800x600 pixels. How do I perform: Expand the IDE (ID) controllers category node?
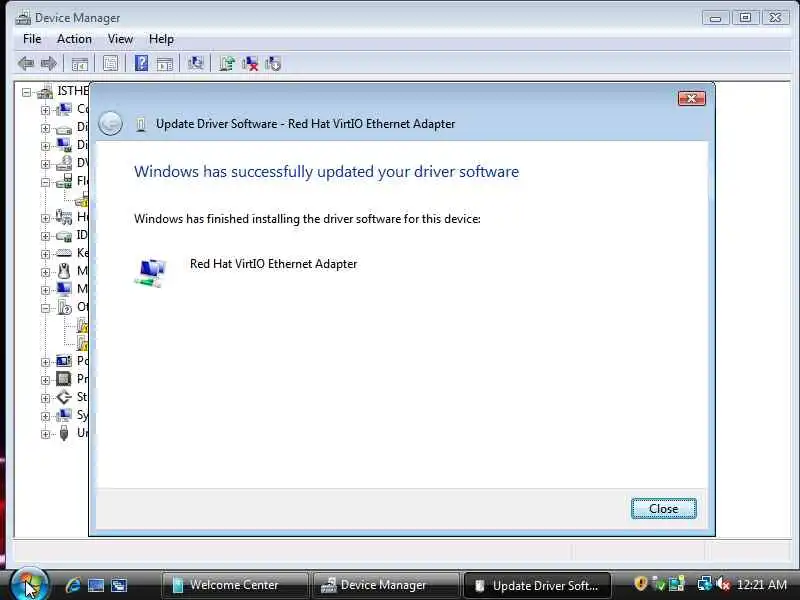(x=45, y=236)
